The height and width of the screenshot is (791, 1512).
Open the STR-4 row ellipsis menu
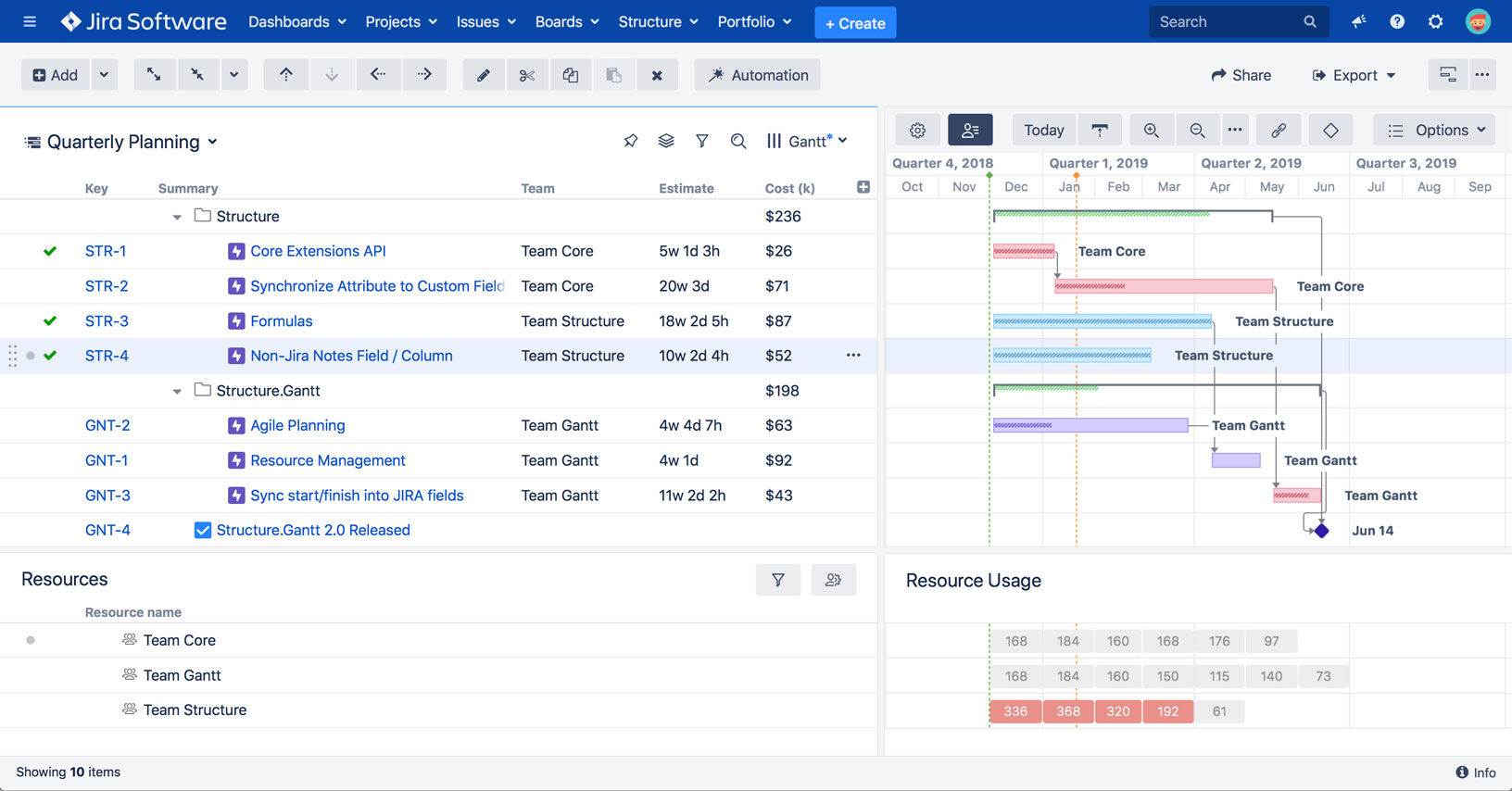(853, 356)
